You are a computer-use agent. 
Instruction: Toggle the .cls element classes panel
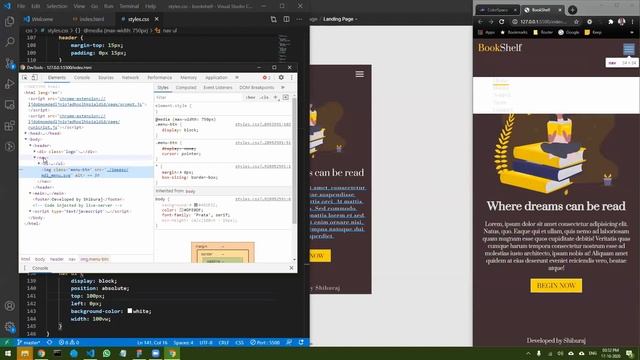[264, 98]
